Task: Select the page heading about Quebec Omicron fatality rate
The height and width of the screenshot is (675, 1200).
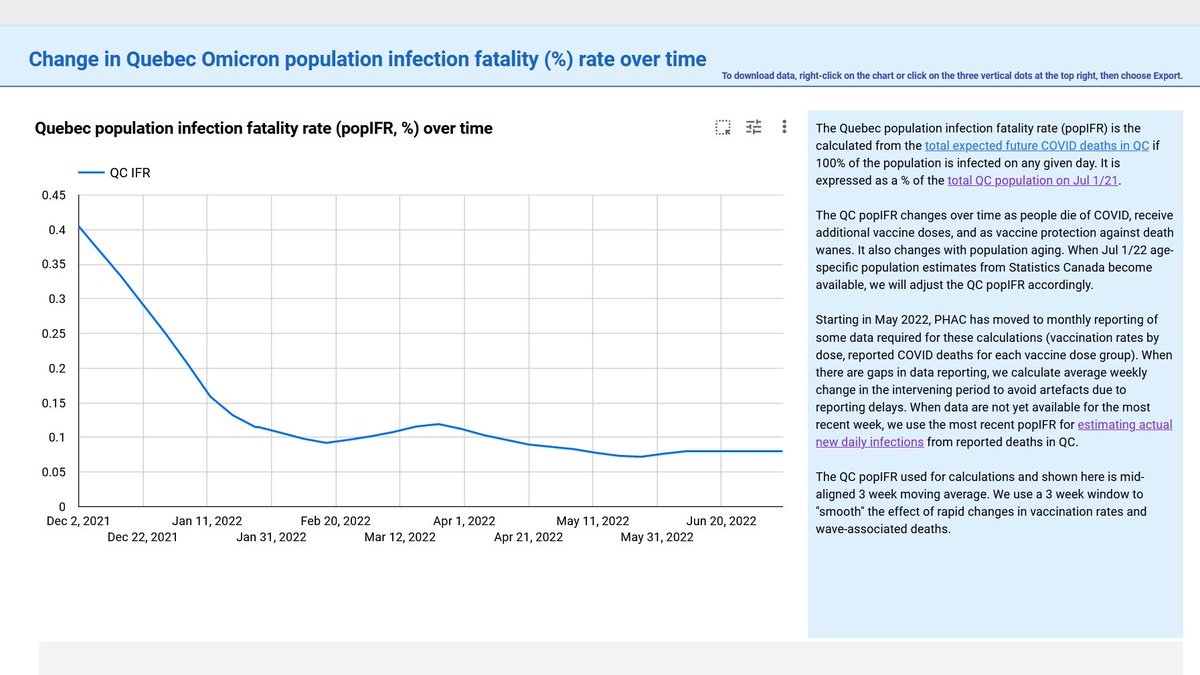Action: click(x=370, y=58)
